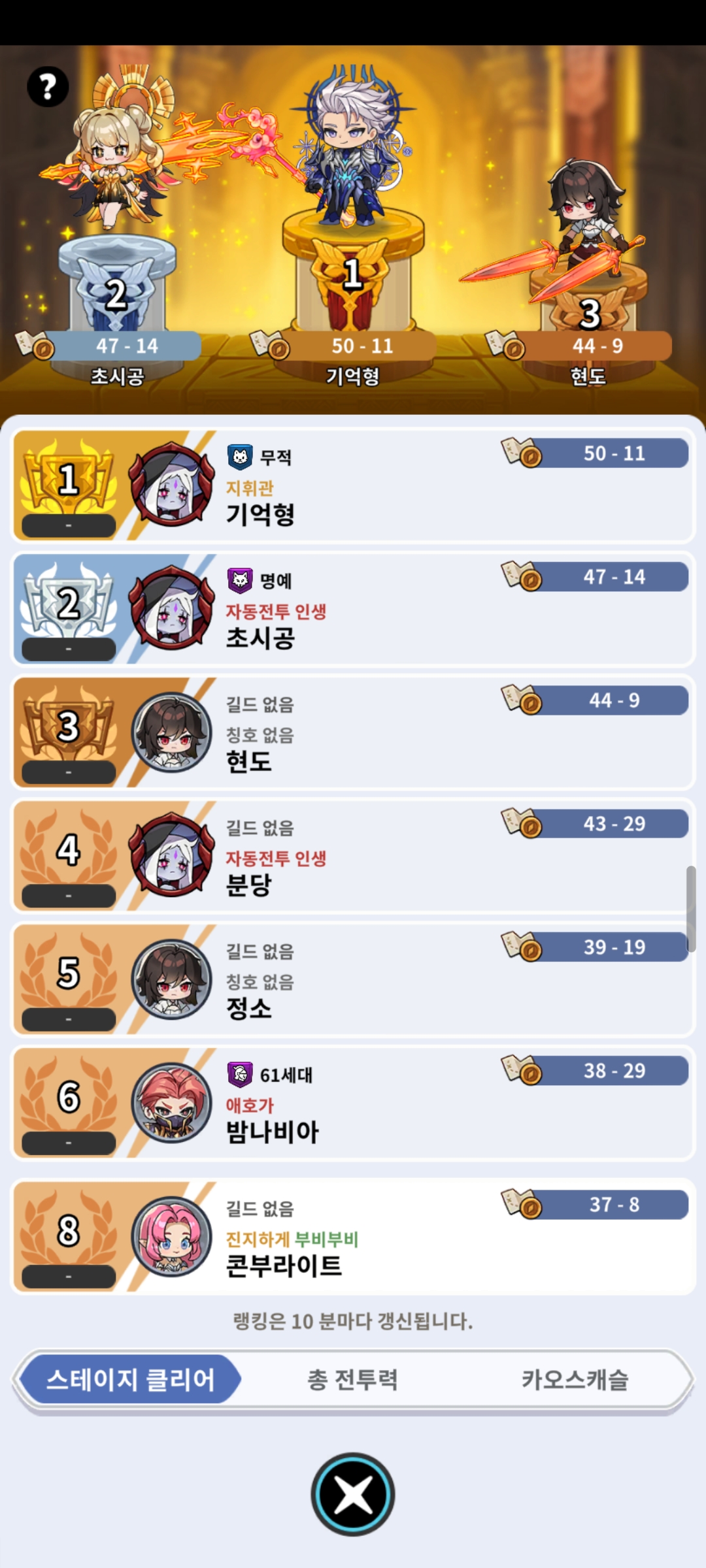Open rank 4 분당 player entry
The width and height of the screenshot is (706, 1568).
tap(353, 855)
